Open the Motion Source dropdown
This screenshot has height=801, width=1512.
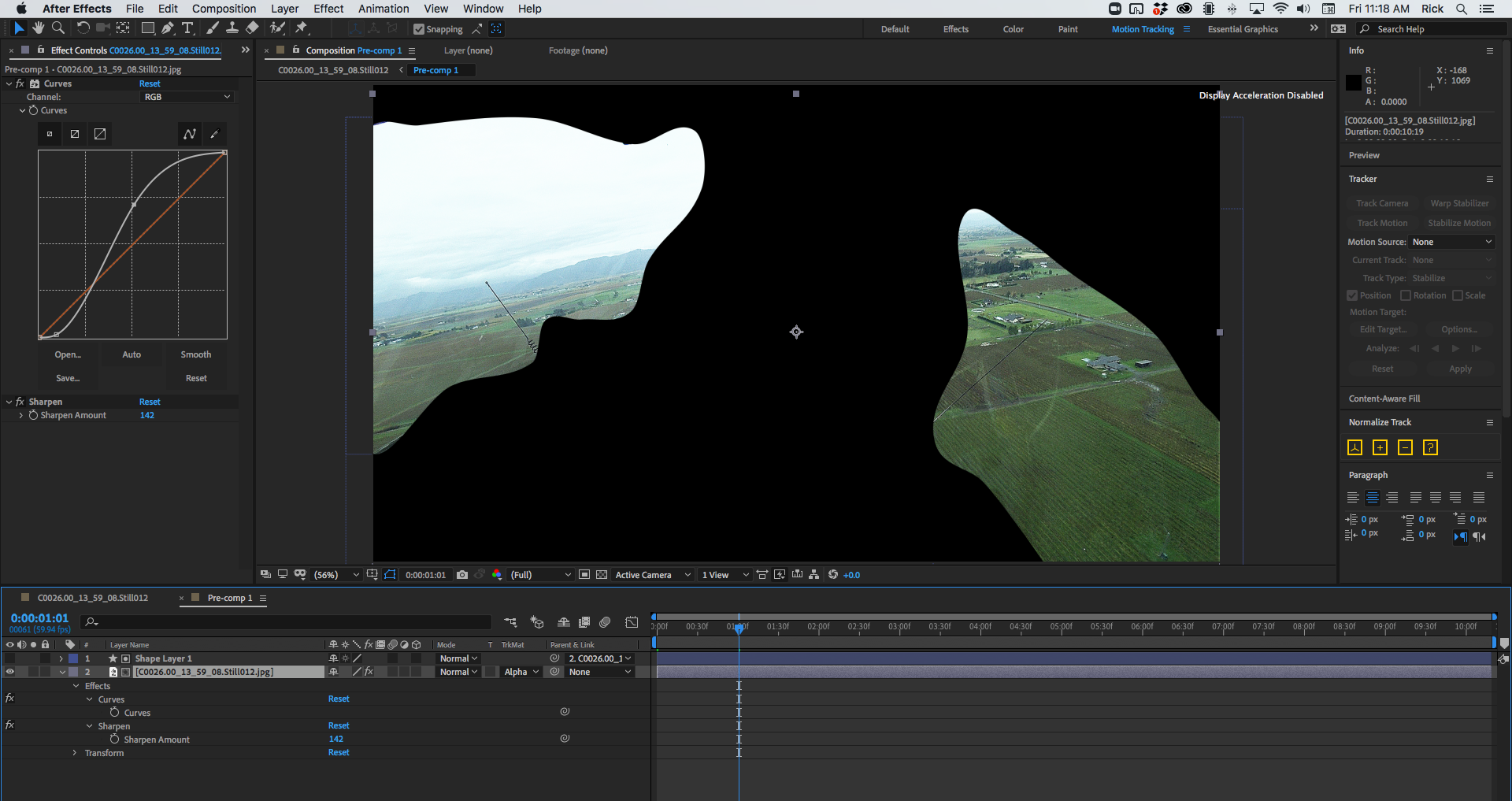(x=1451, y=242)
